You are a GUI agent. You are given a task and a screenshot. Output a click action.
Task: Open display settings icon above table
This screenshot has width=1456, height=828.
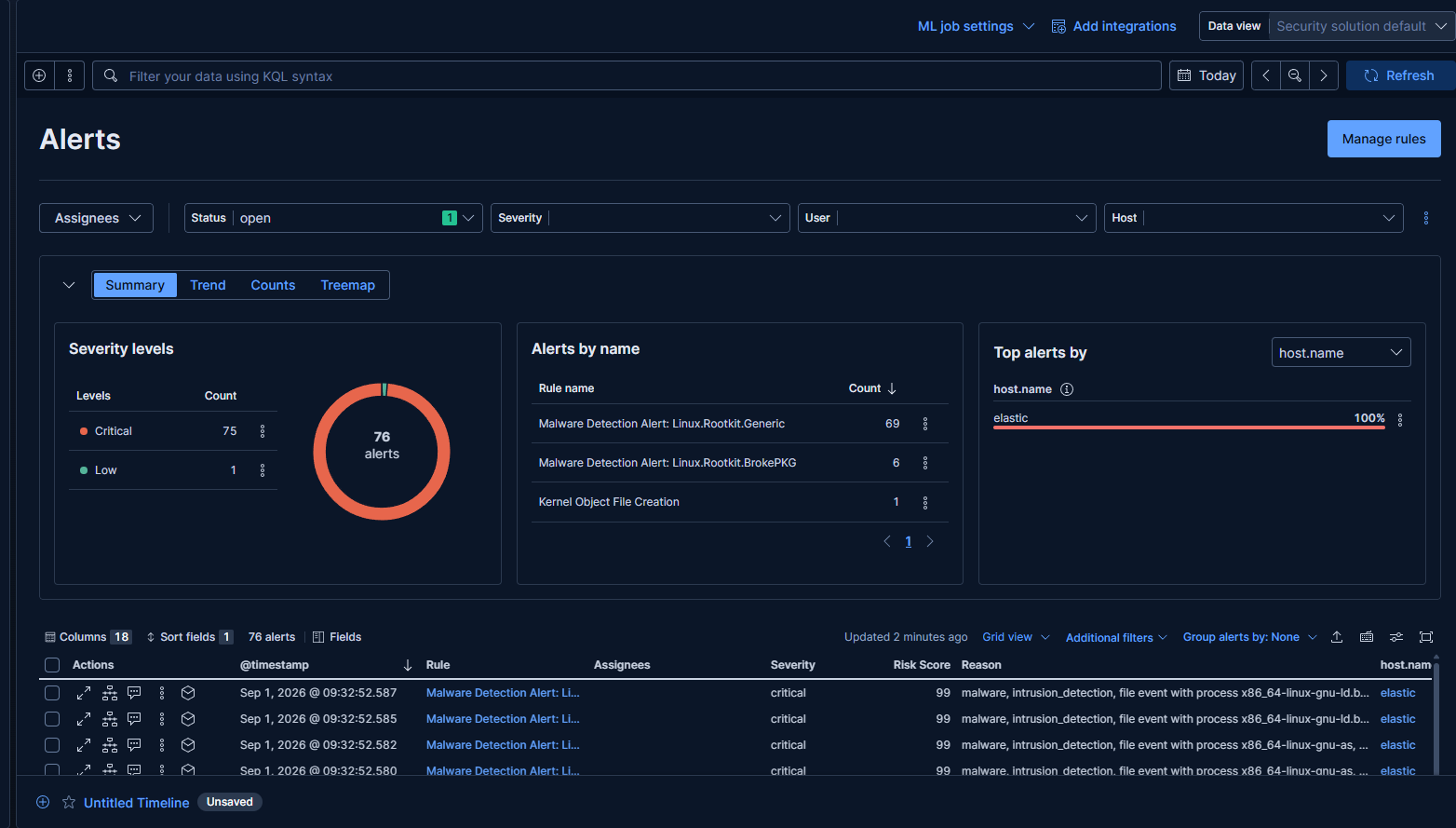tap(1396, 637)
